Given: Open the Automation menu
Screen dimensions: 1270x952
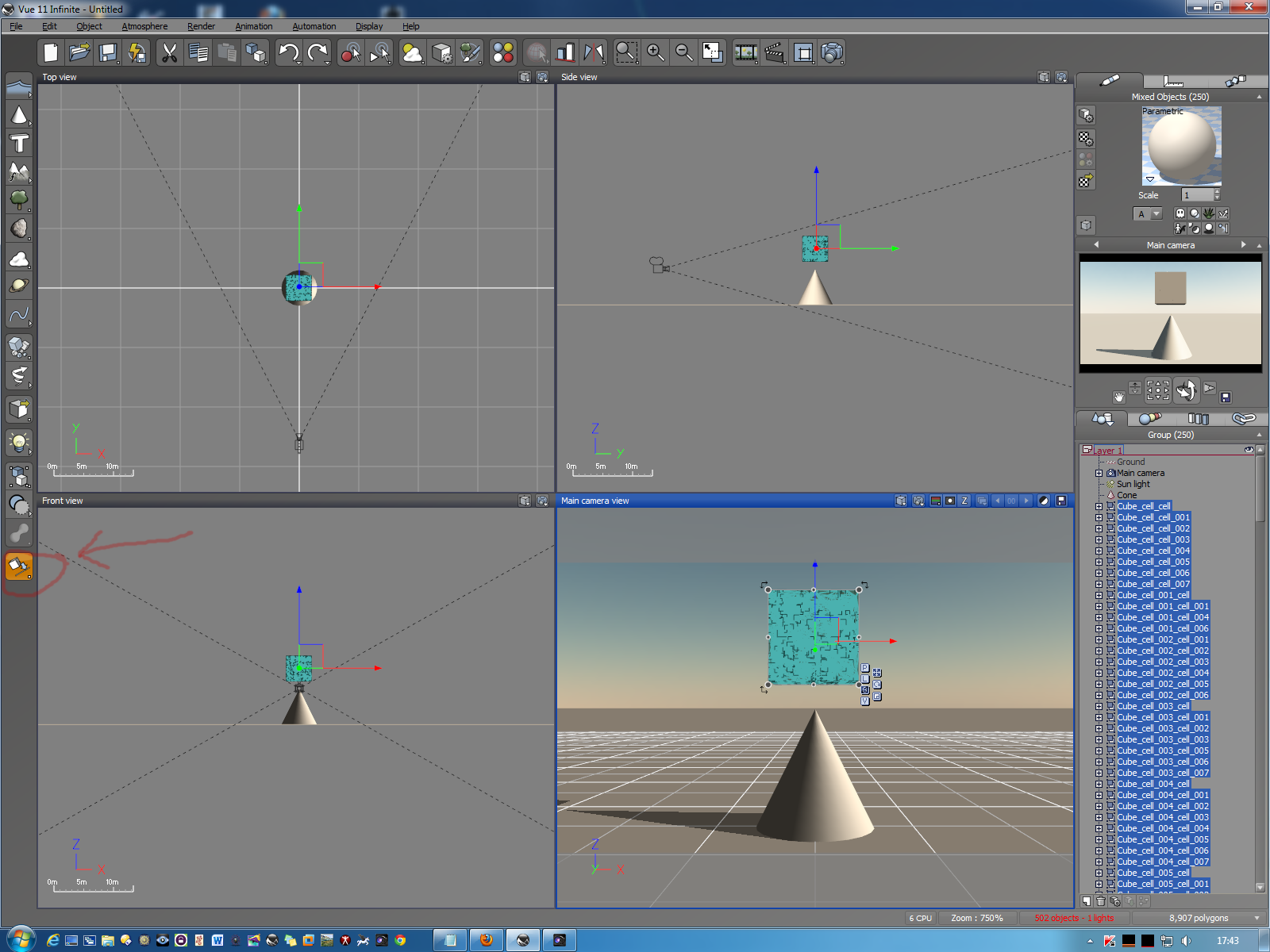Looking at the screenshot, I should pos(314,26).
